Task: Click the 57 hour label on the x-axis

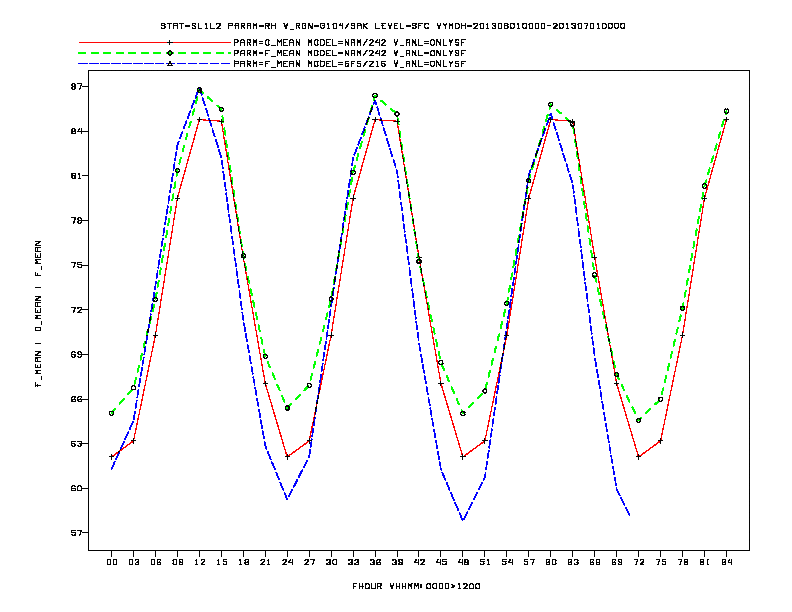Action: [529, 562]
